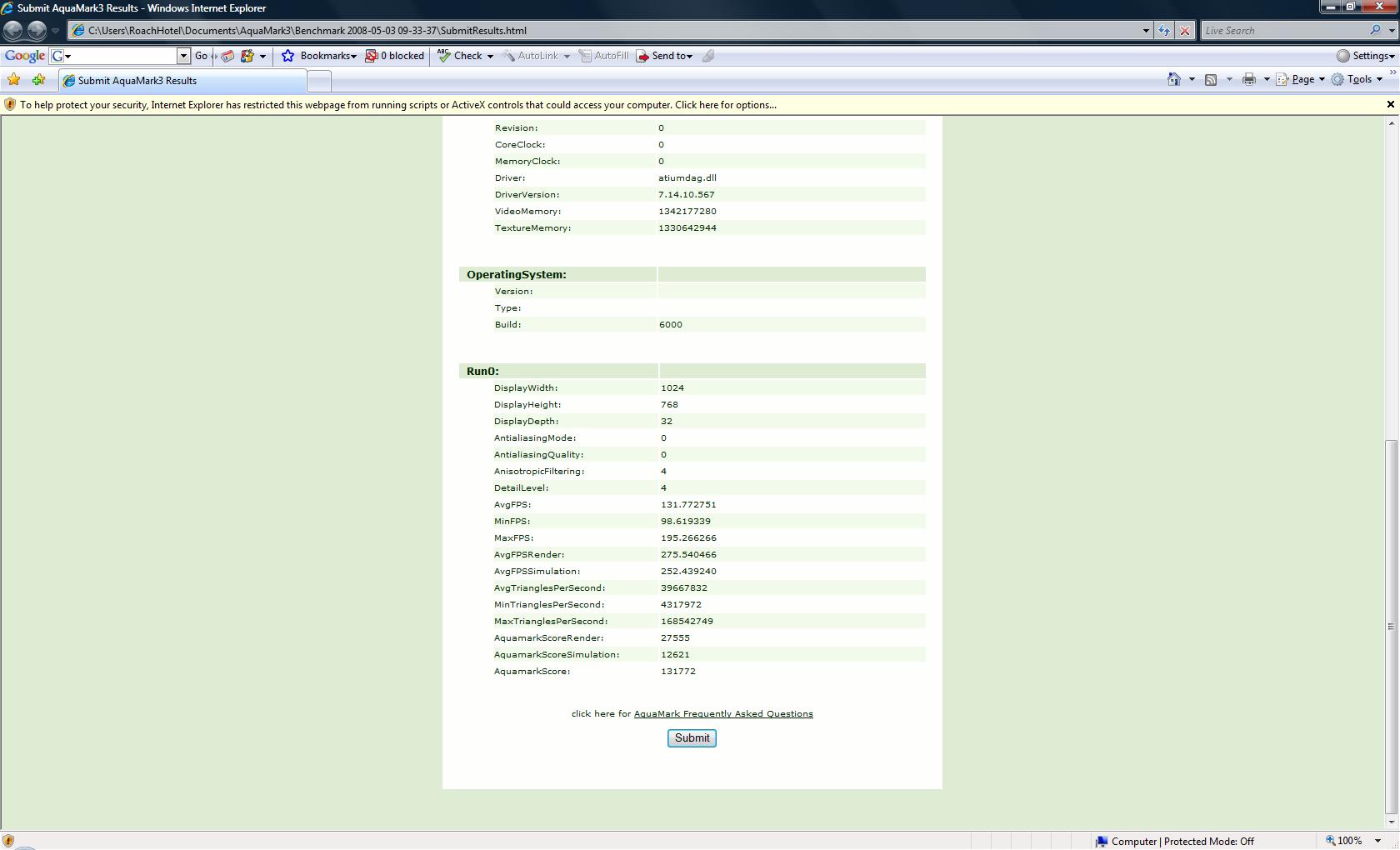Click the vertical scrollbar thumb

tap(1390, 627)
